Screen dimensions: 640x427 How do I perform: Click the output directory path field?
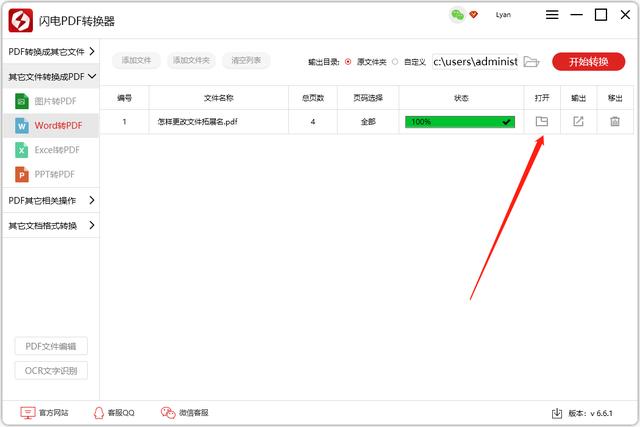475,61
